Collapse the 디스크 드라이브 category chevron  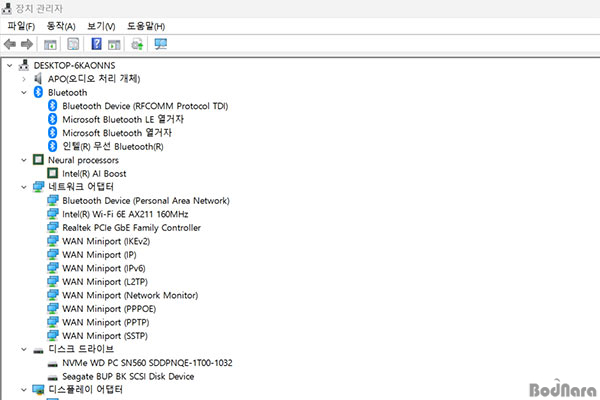24,349
